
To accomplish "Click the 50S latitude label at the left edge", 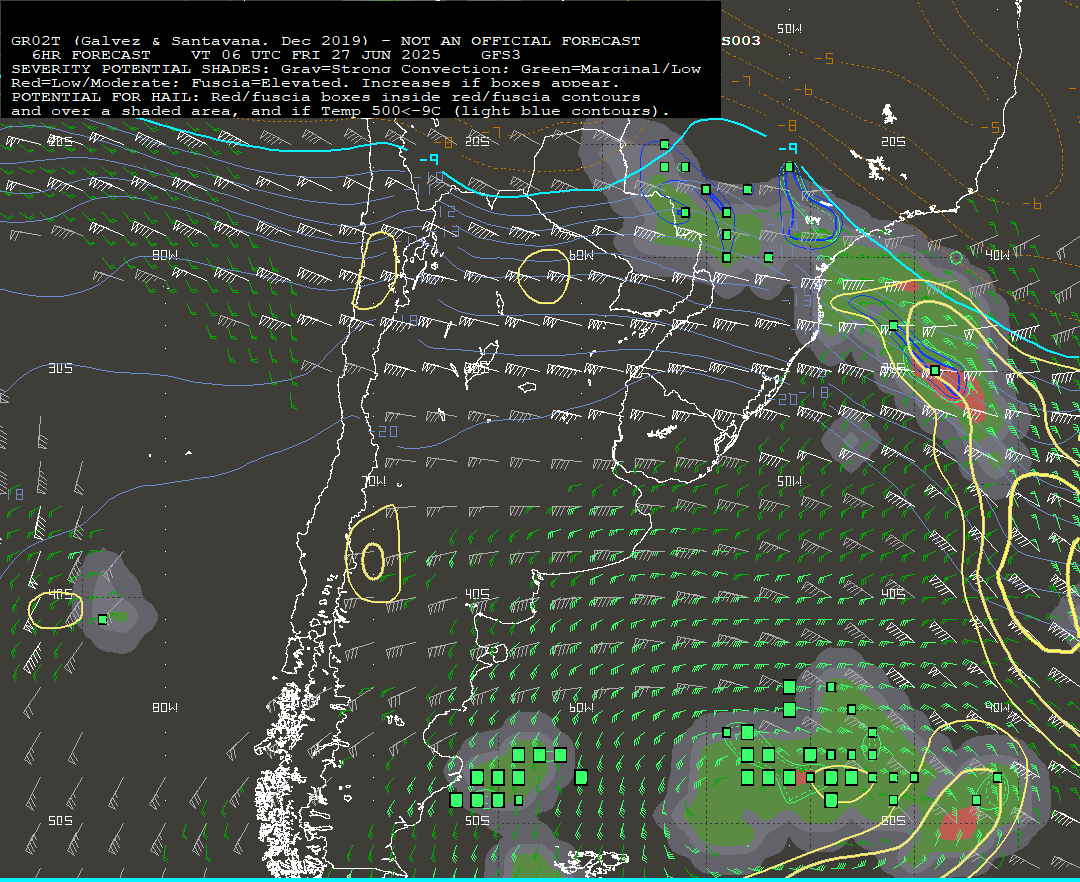I will coord(60,821).
